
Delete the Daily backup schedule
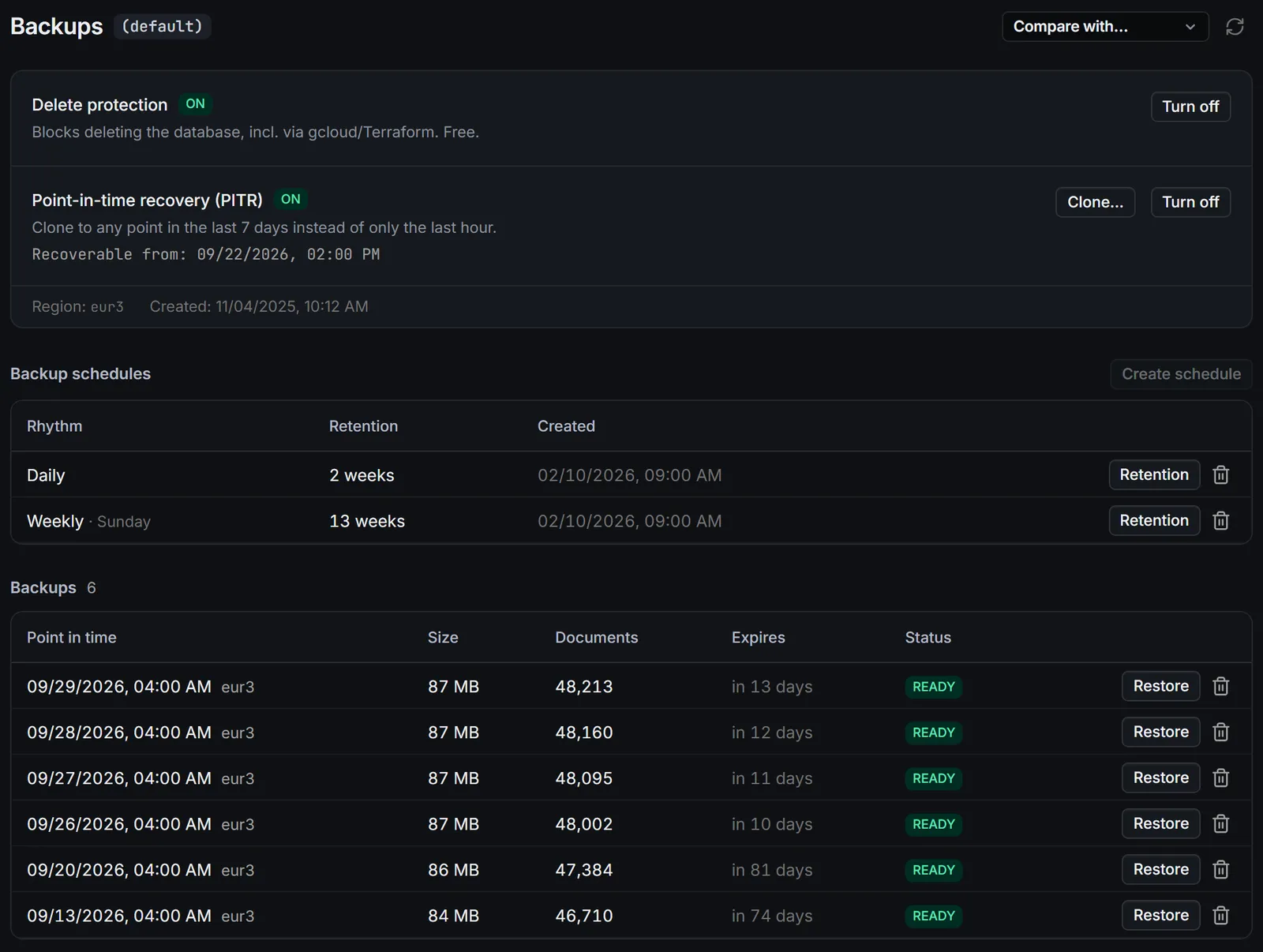(x=1220, y=474)
